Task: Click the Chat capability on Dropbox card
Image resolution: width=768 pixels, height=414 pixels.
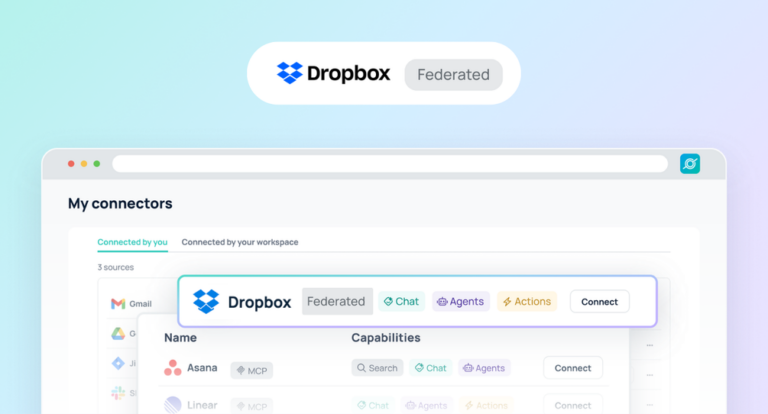Action: tap(401, 301)
